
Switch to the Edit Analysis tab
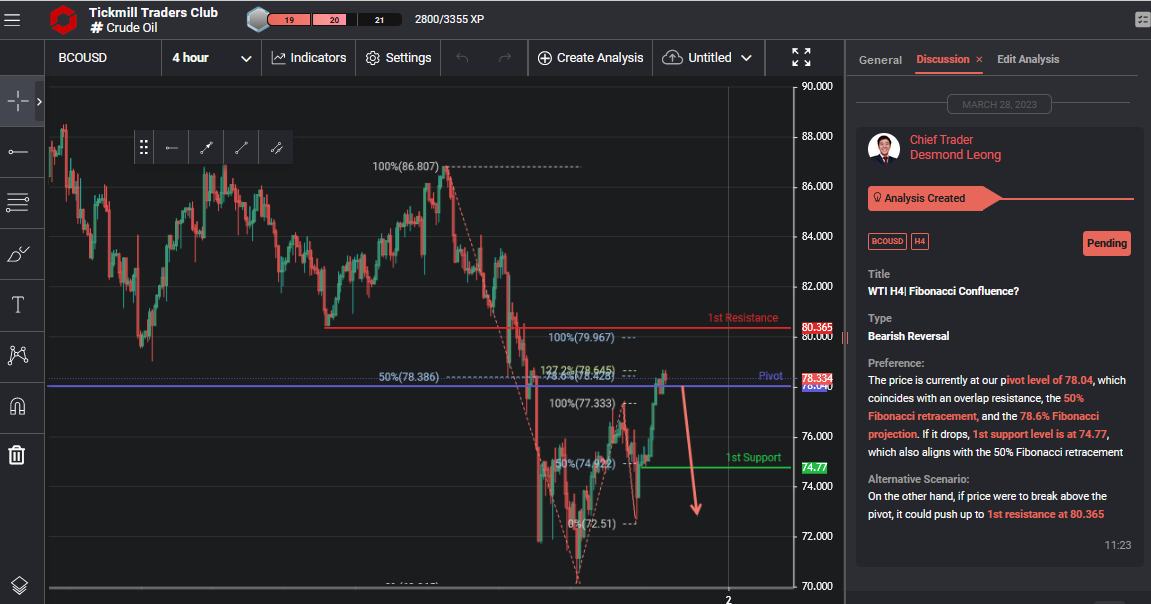click(1028, 59)
